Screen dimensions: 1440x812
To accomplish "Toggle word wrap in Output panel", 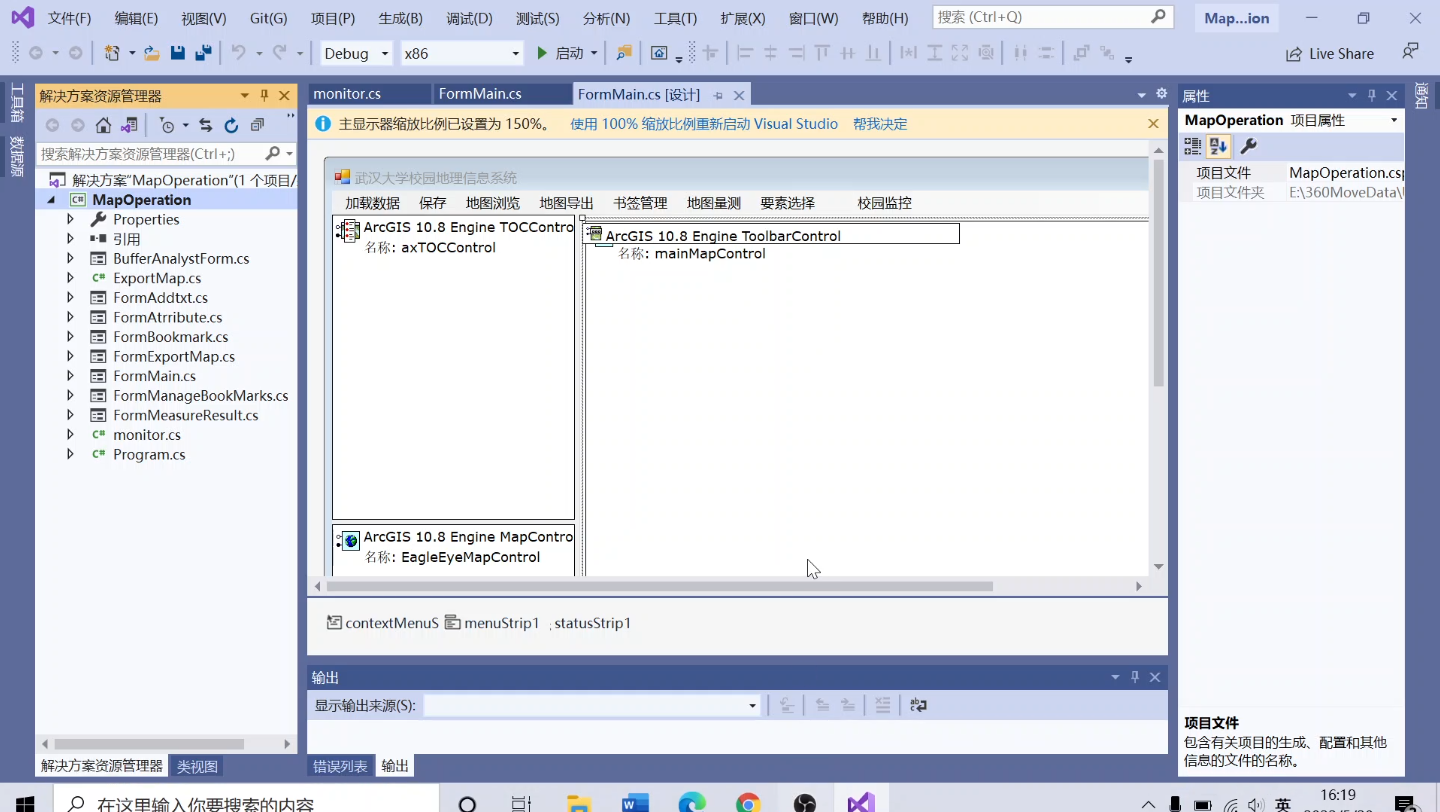I will pyautogui.click(x=919, y=705).
